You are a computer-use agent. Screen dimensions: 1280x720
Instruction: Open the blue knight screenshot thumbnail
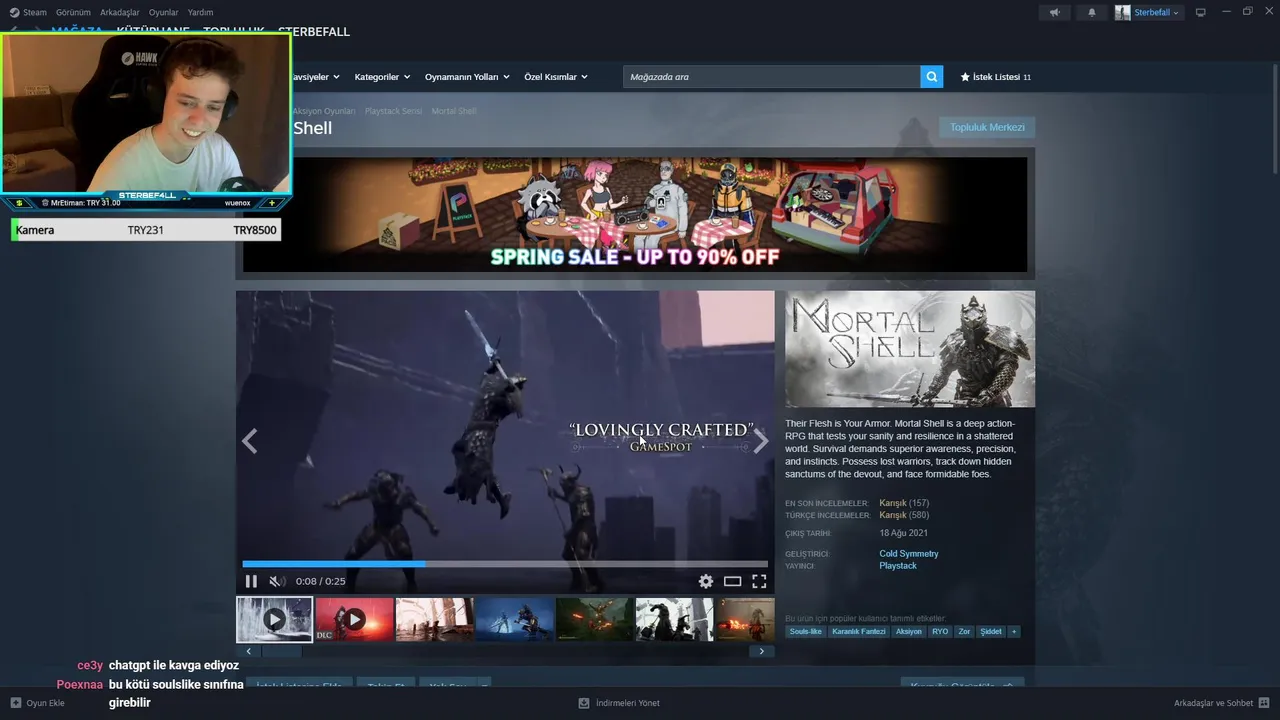tap(514, 620)
